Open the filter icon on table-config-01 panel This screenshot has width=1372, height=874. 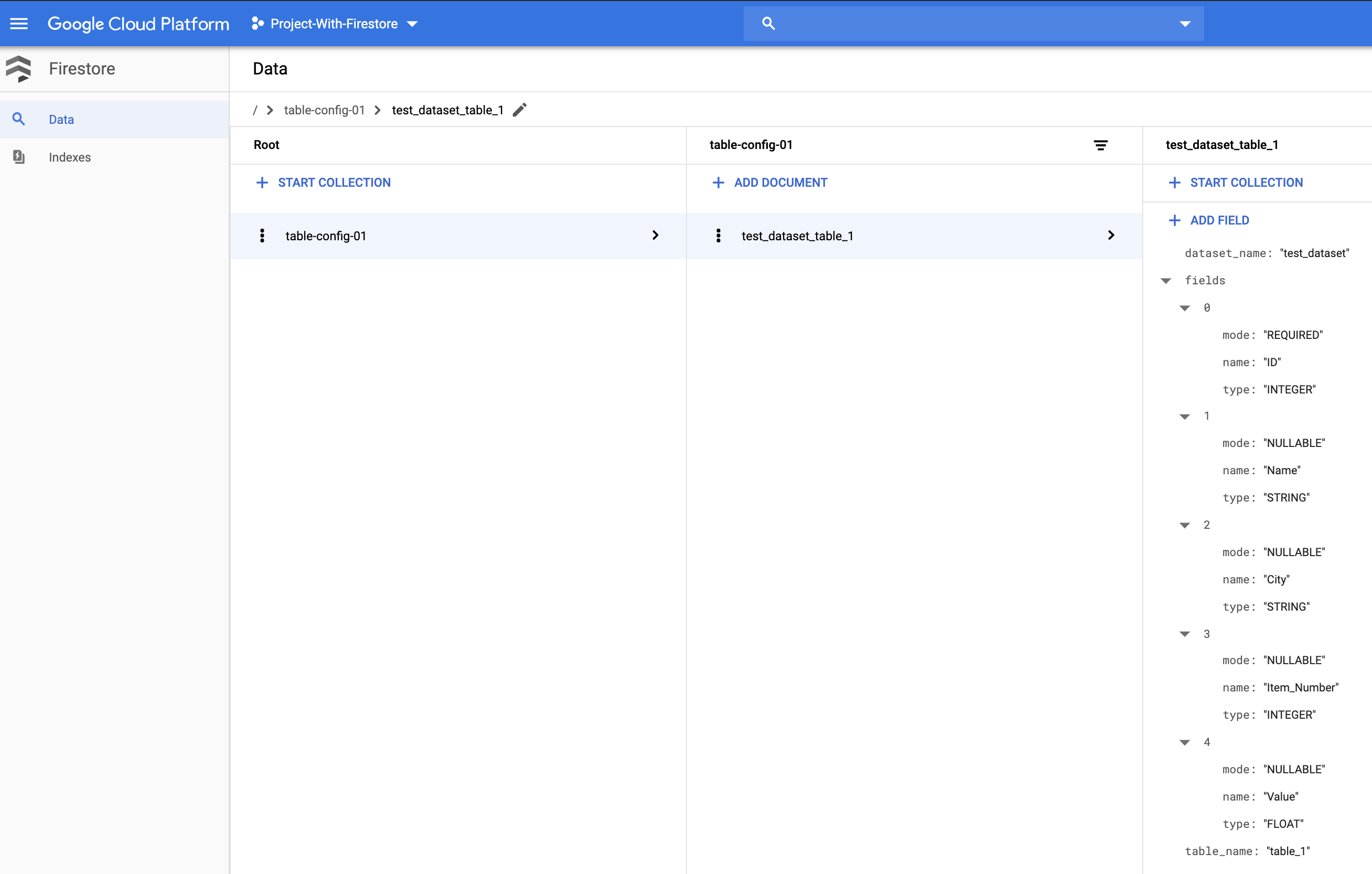click(x=1101, y=145)
